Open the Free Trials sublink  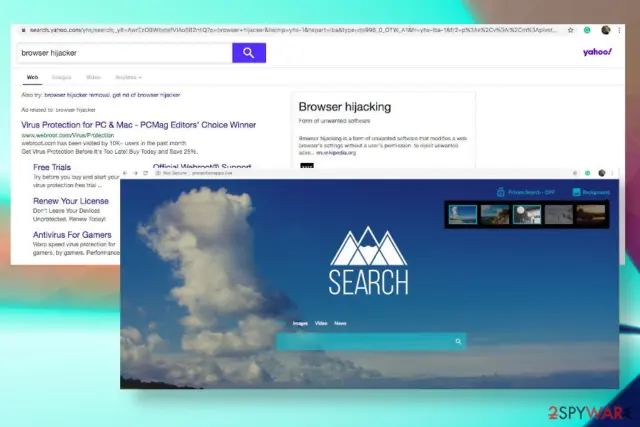pos(52,167)
